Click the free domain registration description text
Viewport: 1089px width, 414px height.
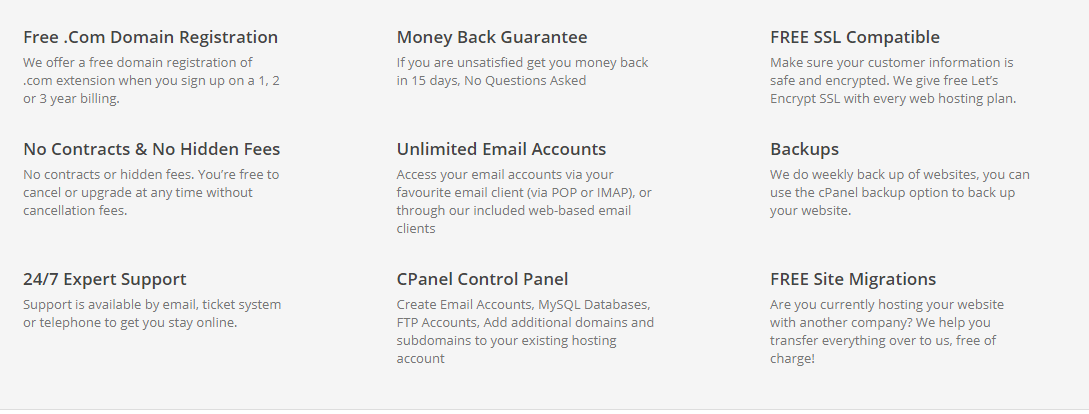pos(151,81)
